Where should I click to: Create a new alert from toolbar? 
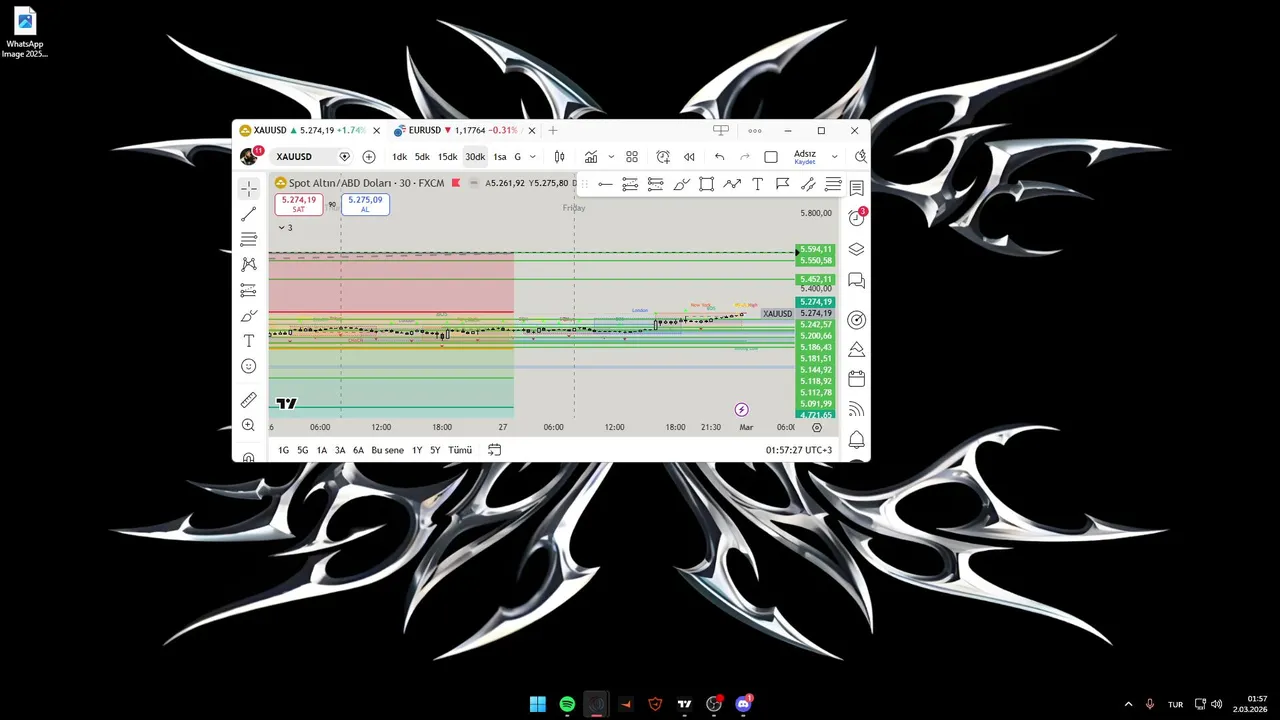coord(663,157)
